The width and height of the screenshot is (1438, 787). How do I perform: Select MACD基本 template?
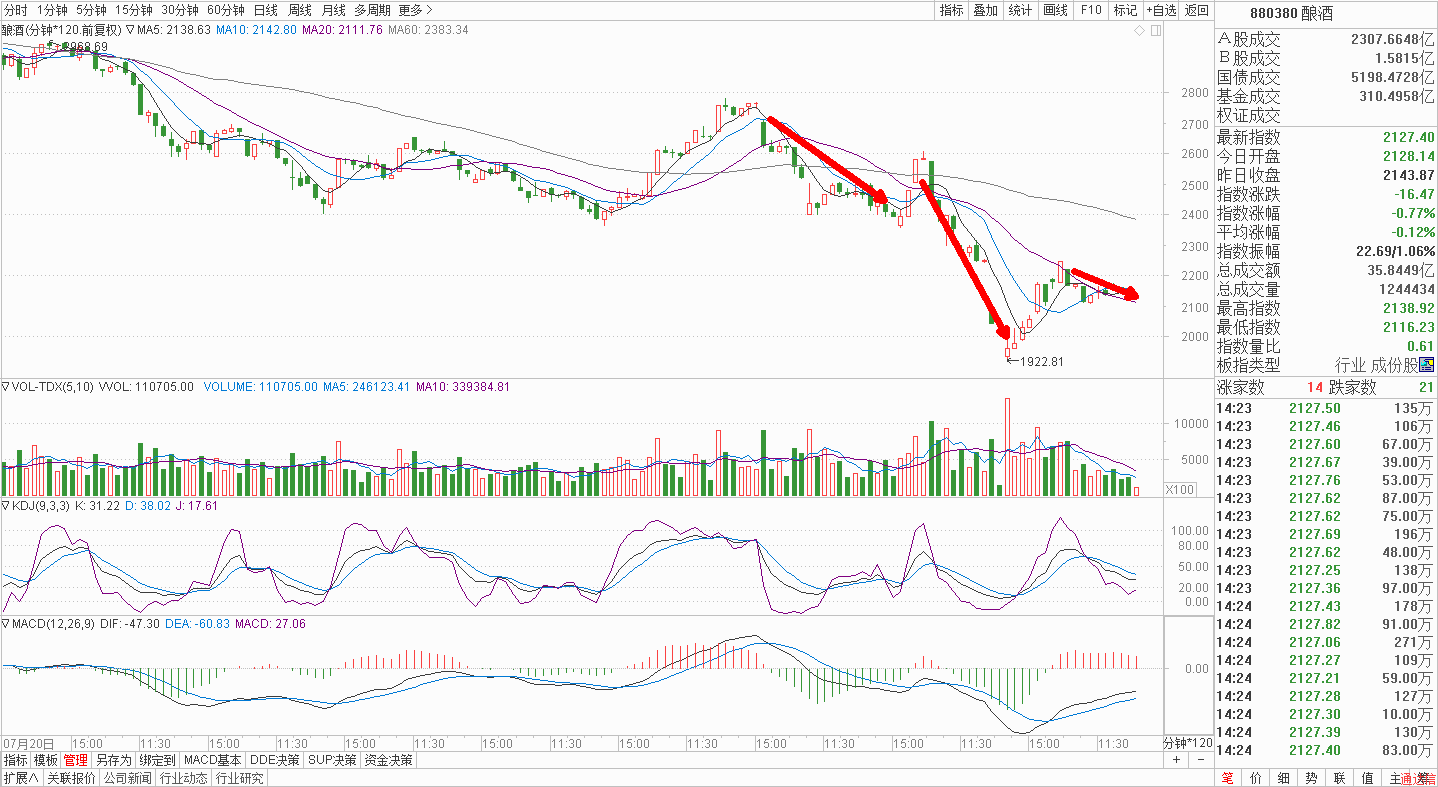[x=213, y=760]
